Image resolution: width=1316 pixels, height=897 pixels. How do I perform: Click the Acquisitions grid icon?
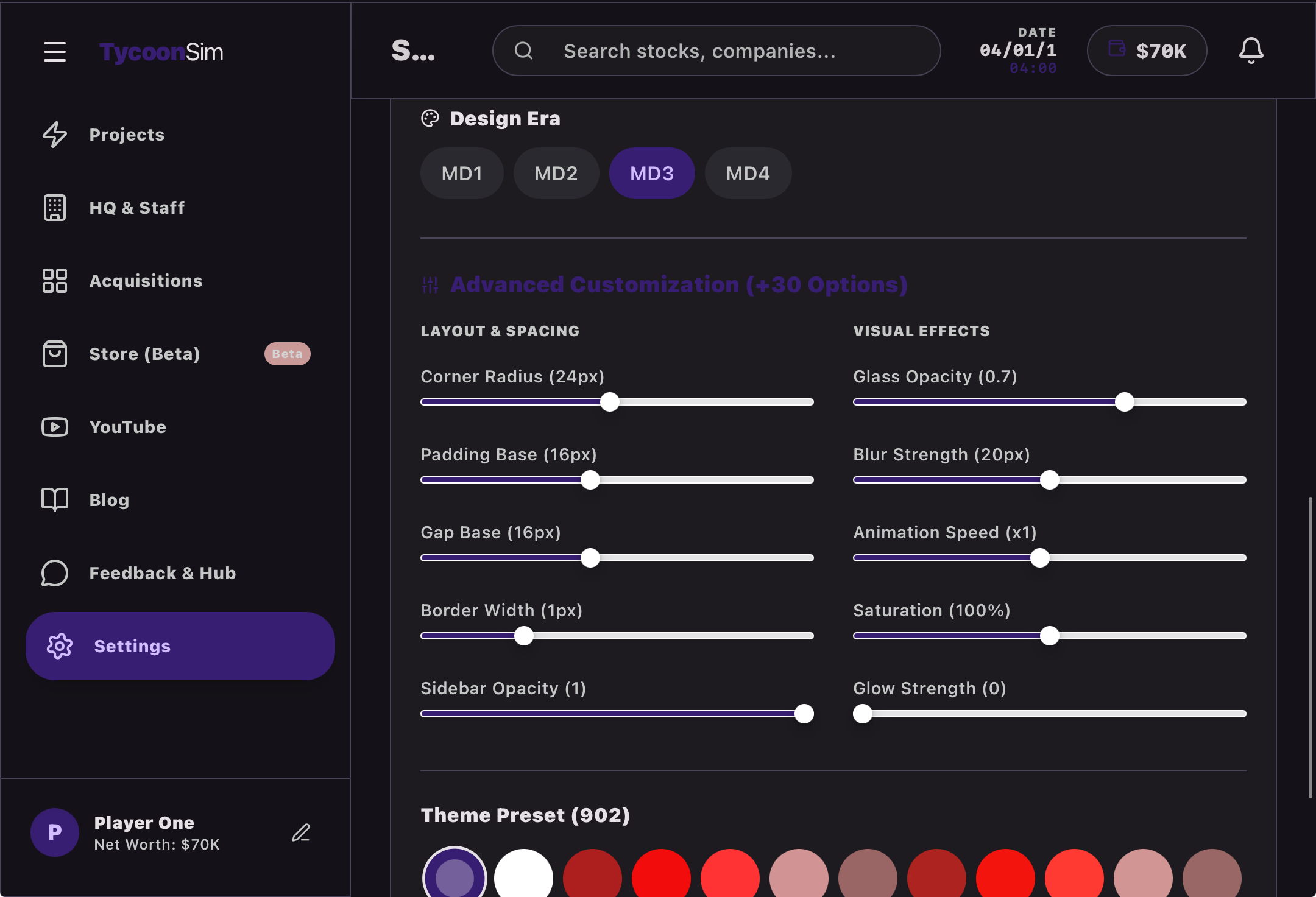tap(55, 281)
